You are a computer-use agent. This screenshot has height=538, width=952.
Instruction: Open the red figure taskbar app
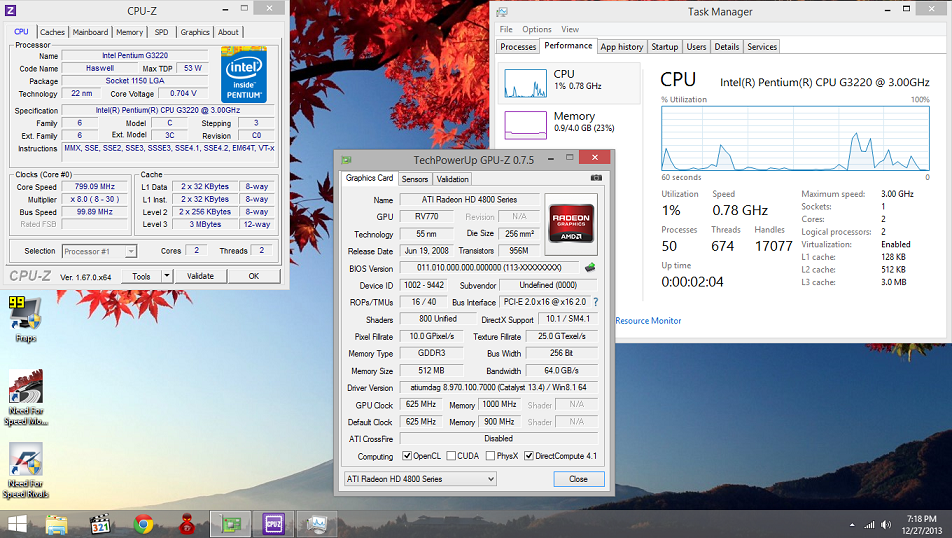click(x=187, y=524)
